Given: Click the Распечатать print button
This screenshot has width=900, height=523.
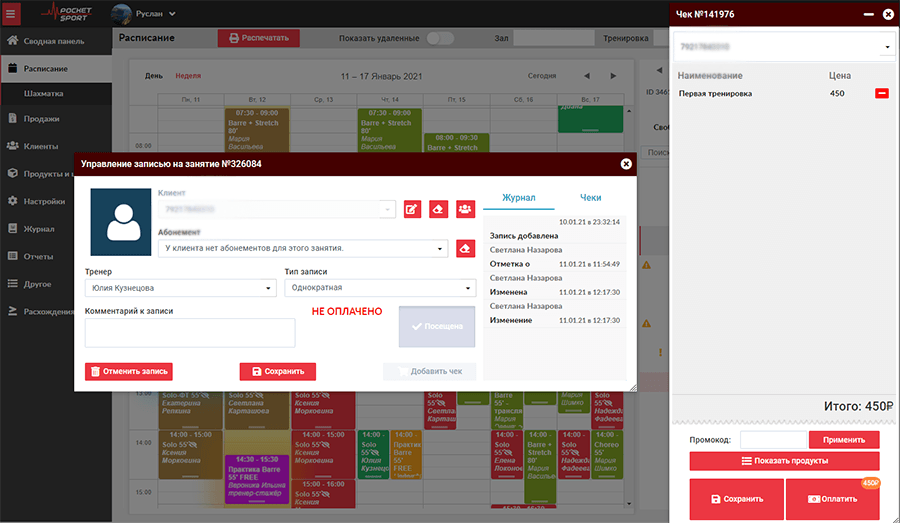Looking at the screenshot, I should tap(259, 38).
